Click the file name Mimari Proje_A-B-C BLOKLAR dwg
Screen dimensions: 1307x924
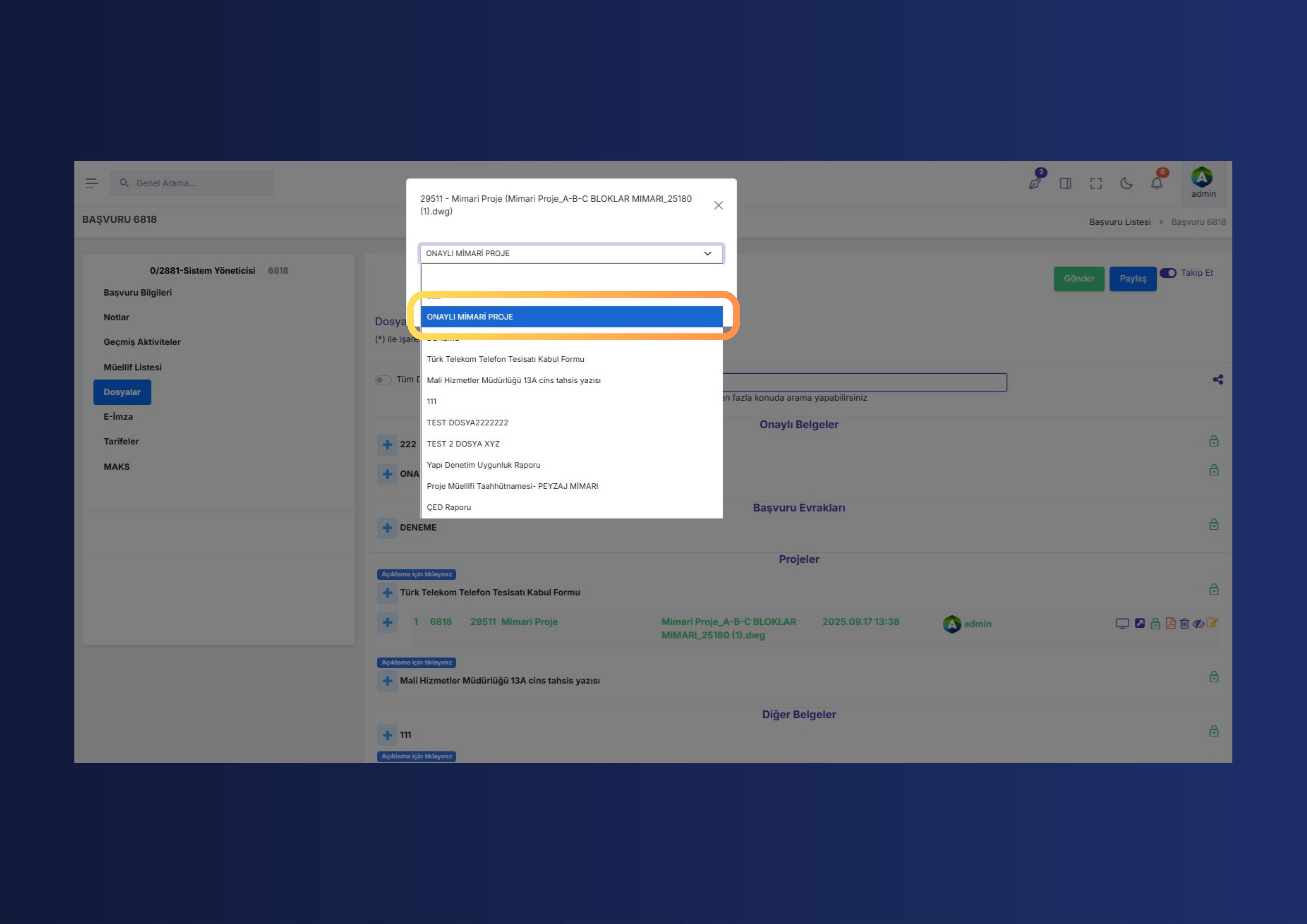pyautogui.click(x=729, y=629)
